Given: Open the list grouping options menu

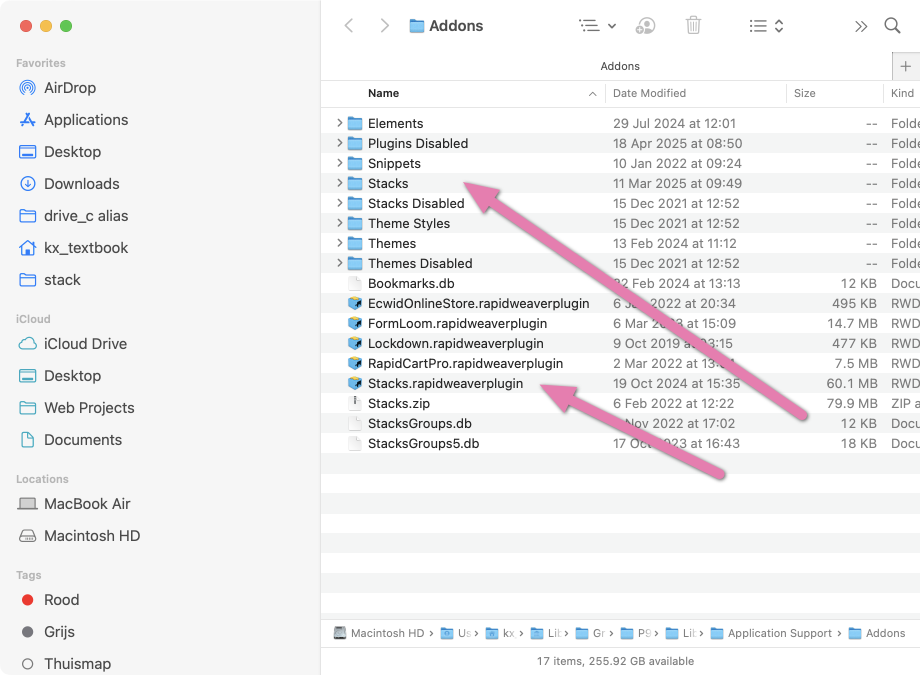Looking at the screenshot, I should [x=597, y=26].
